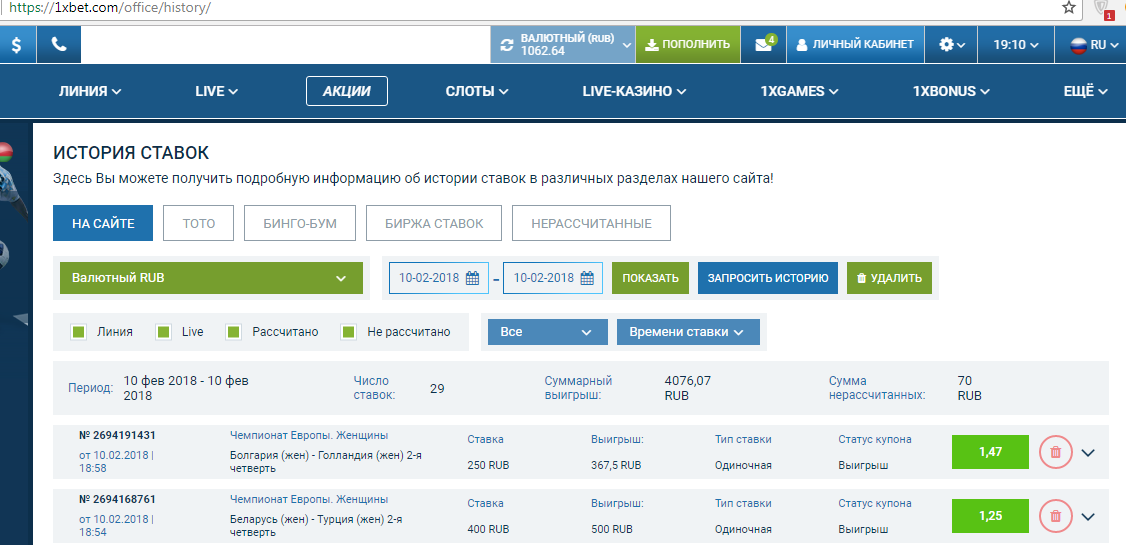
Task: Click the refresh balance icon
Action: (506, 45)
